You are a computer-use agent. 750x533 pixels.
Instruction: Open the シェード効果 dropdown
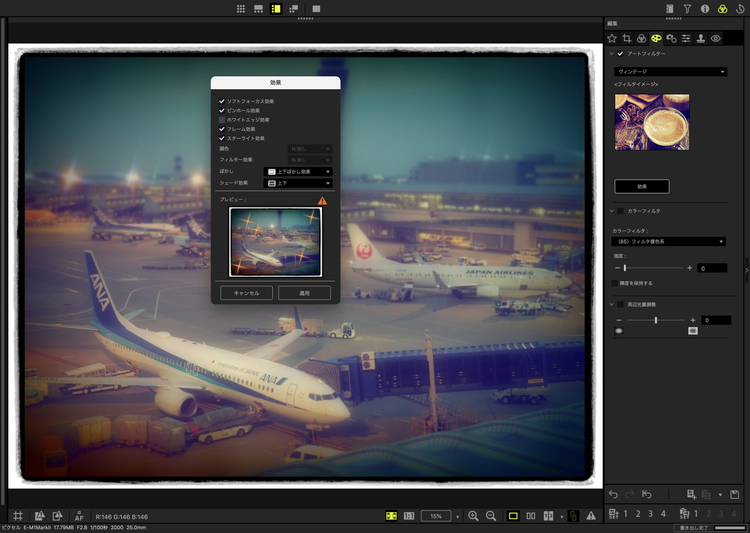(x=297, y=183)
